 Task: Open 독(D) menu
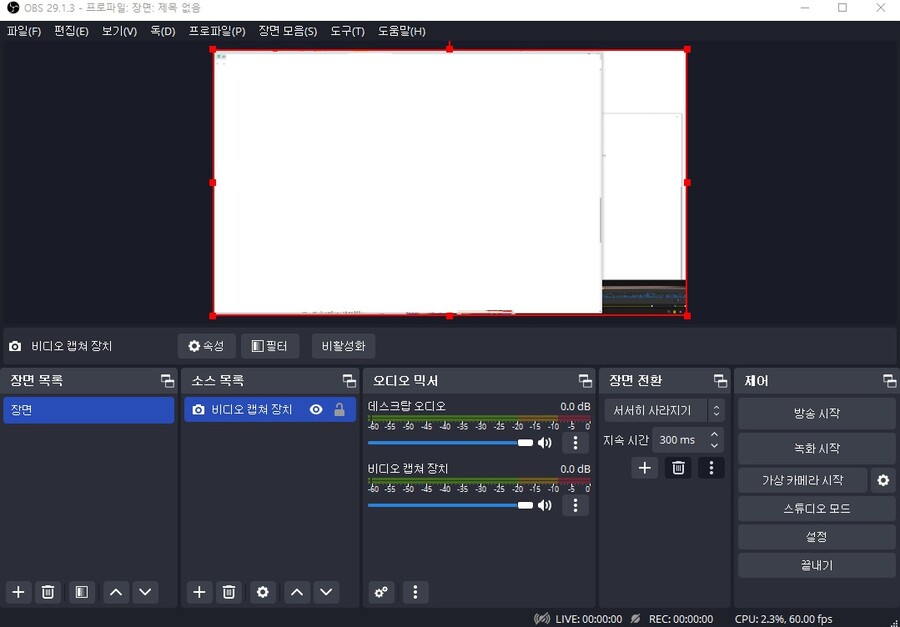tap(162, 31)
